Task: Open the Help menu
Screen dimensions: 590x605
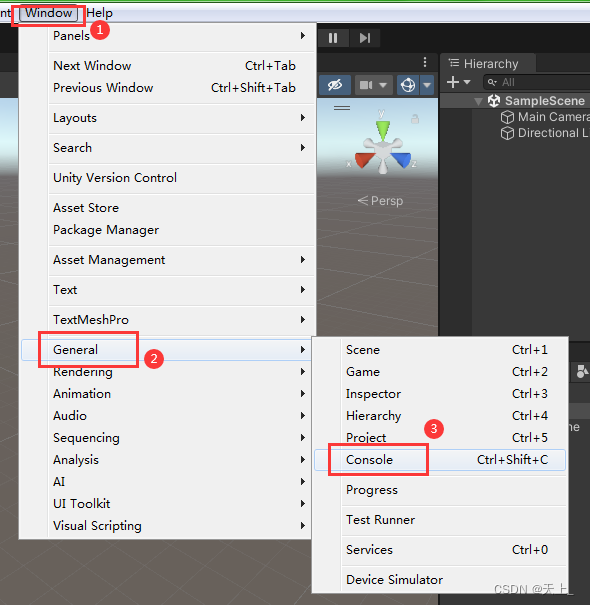Action: 100,13
